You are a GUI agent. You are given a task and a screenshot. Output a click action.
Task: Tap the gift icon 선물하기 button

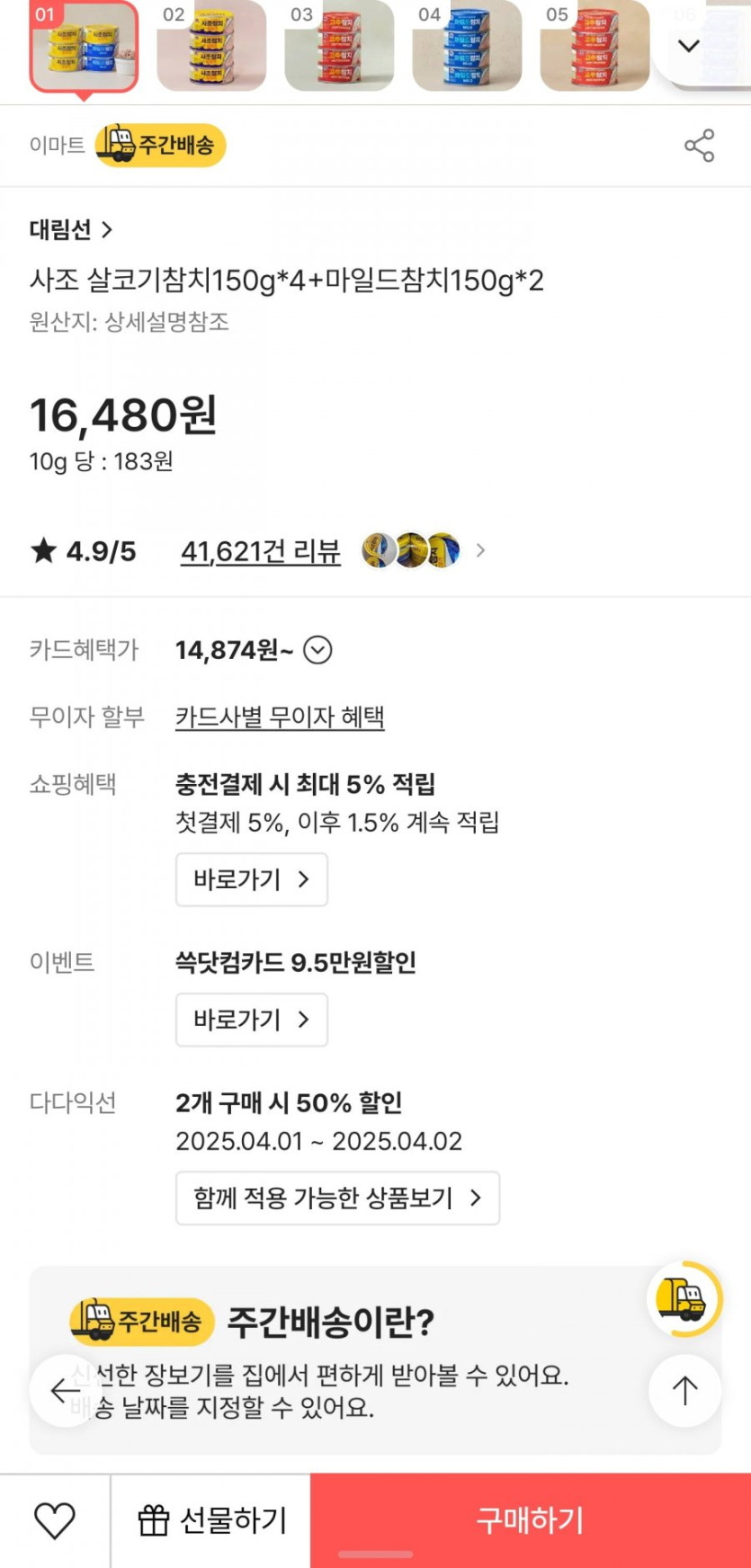211,1520
